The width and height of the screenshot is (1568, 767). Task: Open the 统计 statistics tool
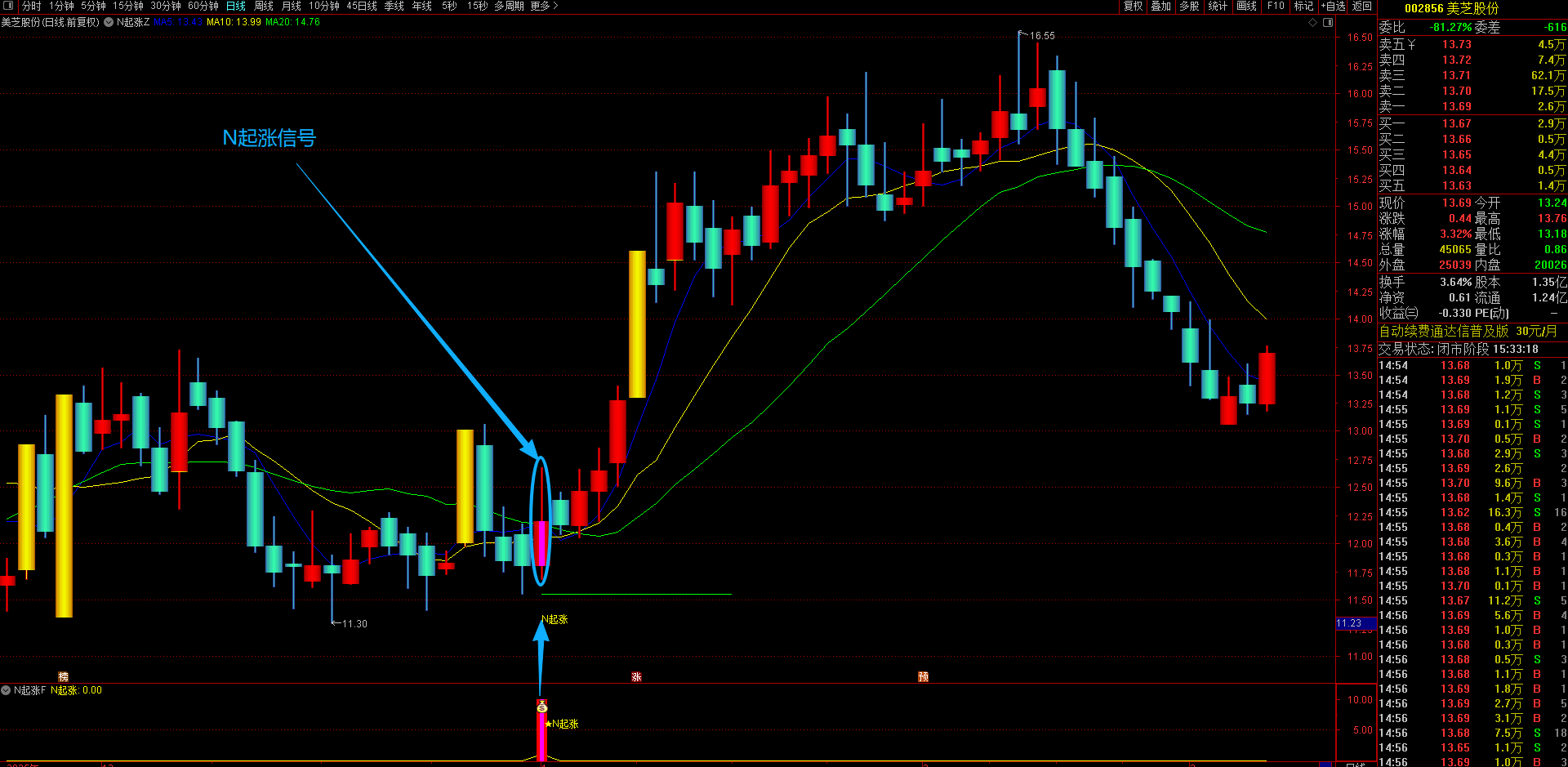(x=1218, y=6)
